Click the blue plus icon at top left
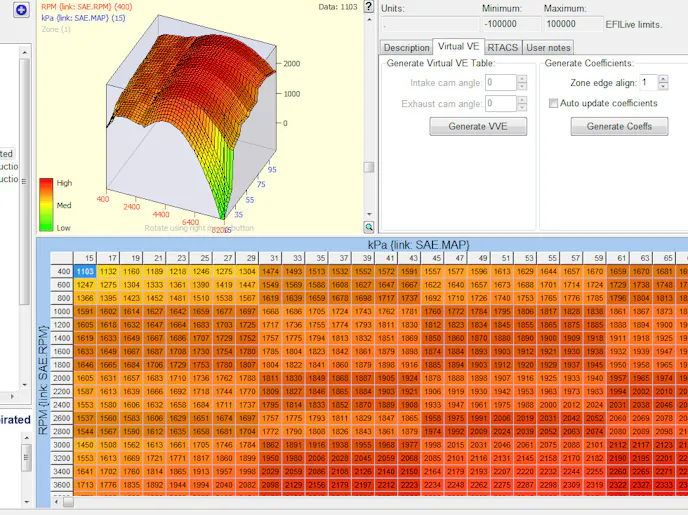Image resolution: width=688 pixels, height=515 pixels. pyautogui.click(x=21, y=9)
